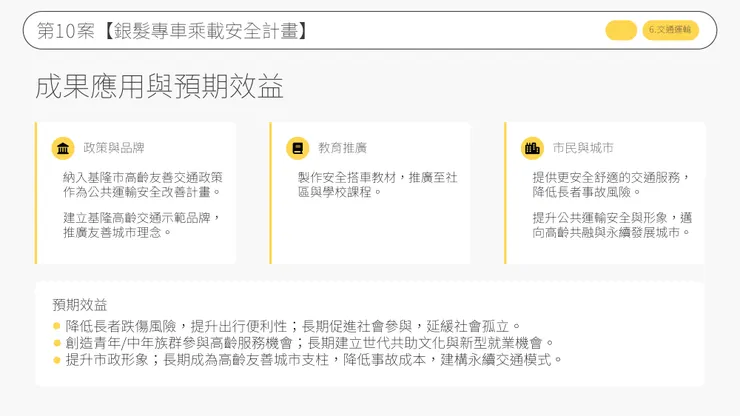Click the city buildings icon beside 市民與城市
The image size is (740, 416).
[532, 148]
